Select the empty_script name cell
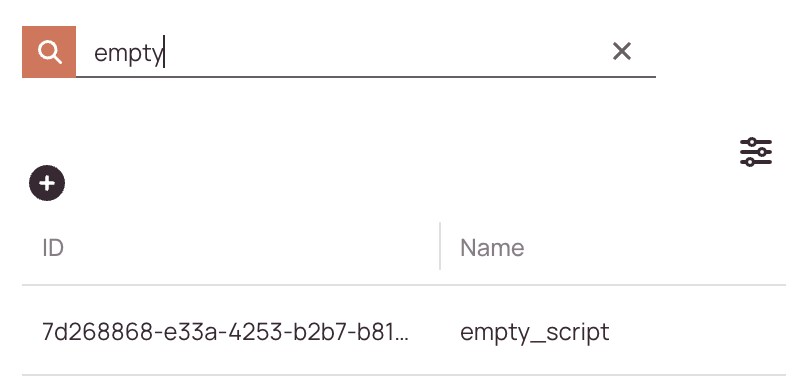The height and width of the screenshot is (392, 806). (535, 332)
